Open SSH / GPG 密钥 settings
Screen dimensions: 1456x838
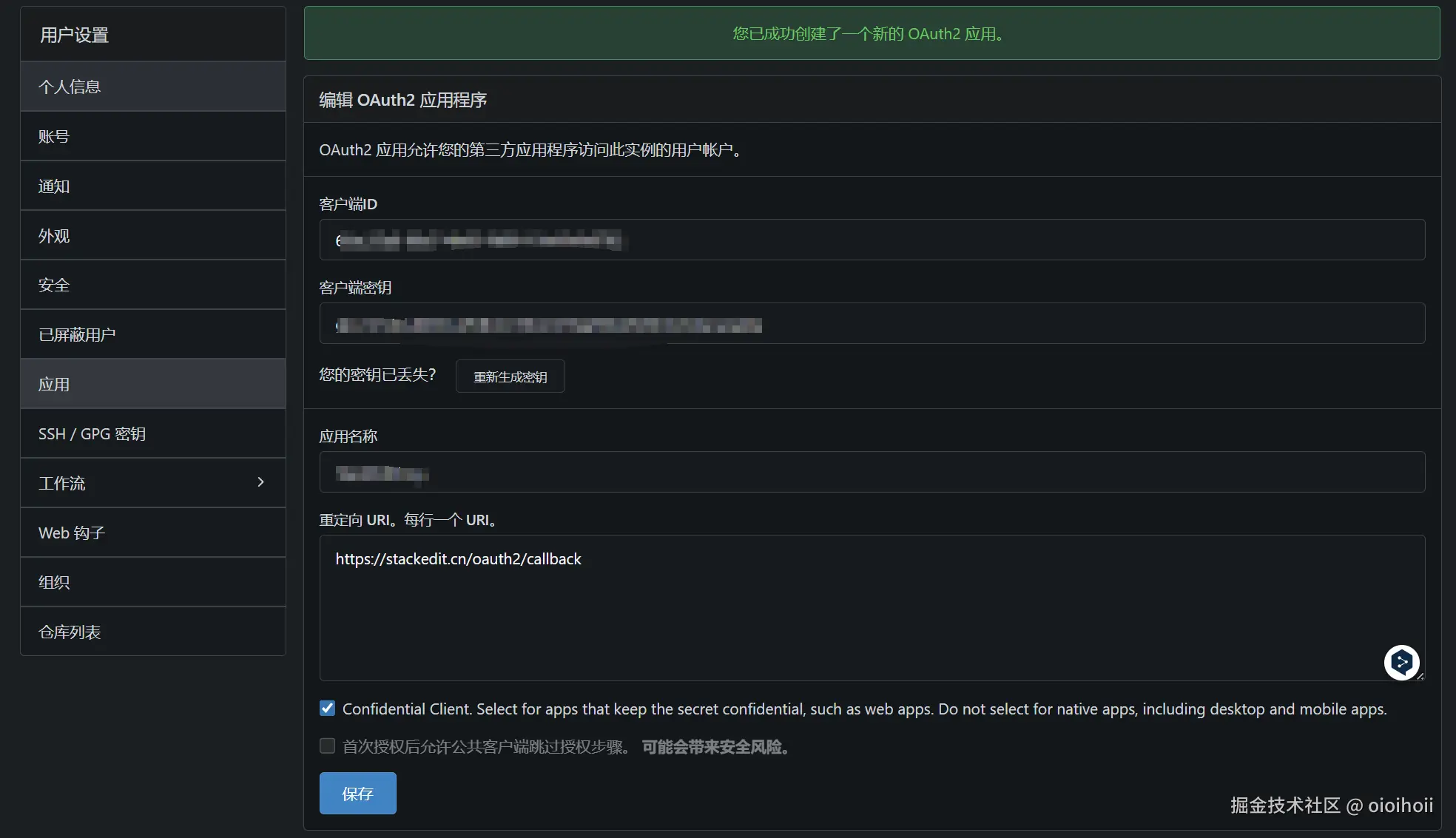pyautogui.click(x=92, y=433)
